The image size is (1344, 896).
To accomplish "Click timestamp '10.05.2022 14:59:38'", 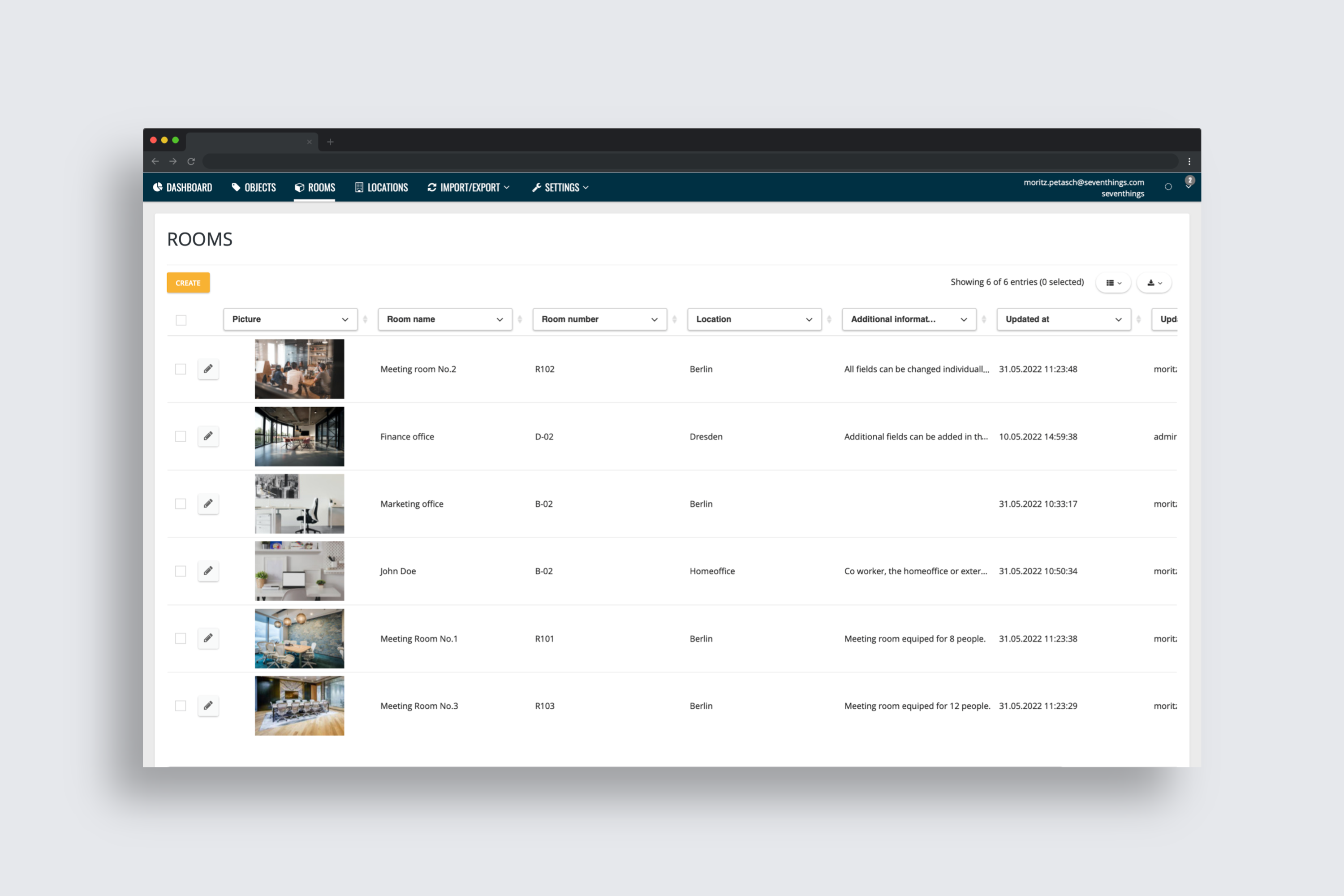I will pyautogui.click(x=1038, y=436).
